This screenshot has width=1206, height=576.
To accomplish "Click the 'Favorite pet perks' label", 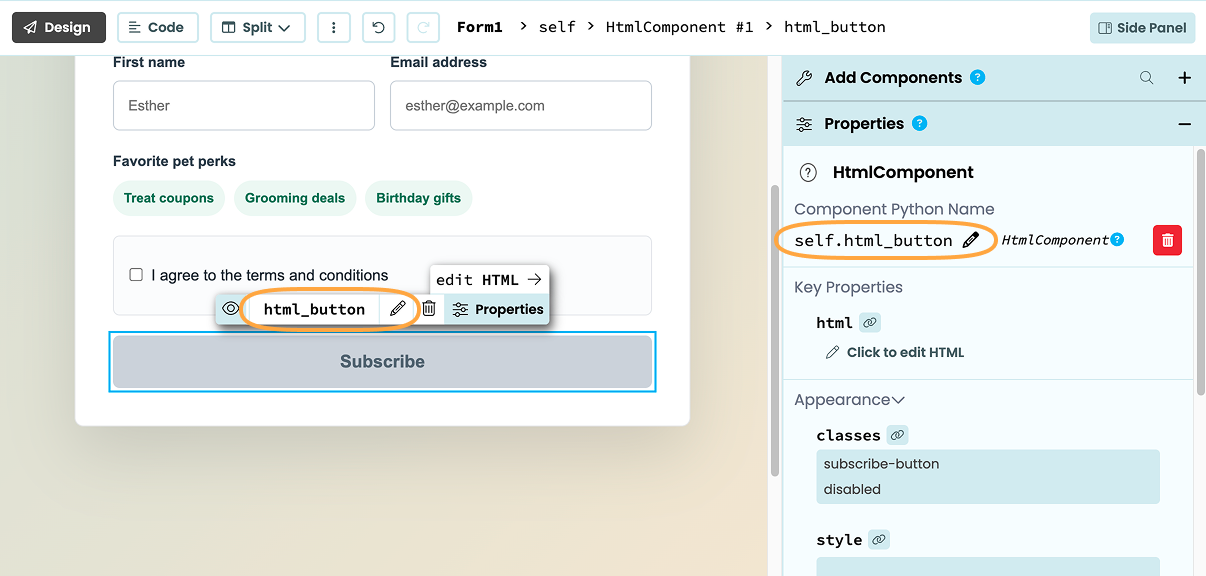I will click(x=175, y=161).
